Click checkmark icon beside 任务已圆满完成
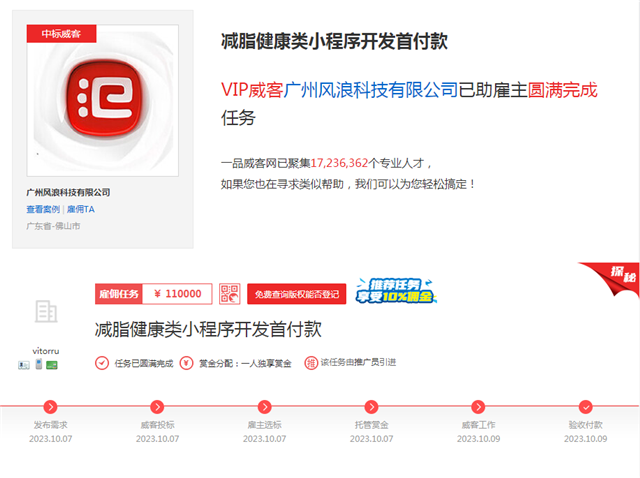The image size is (640, 478). pos(102,363)
